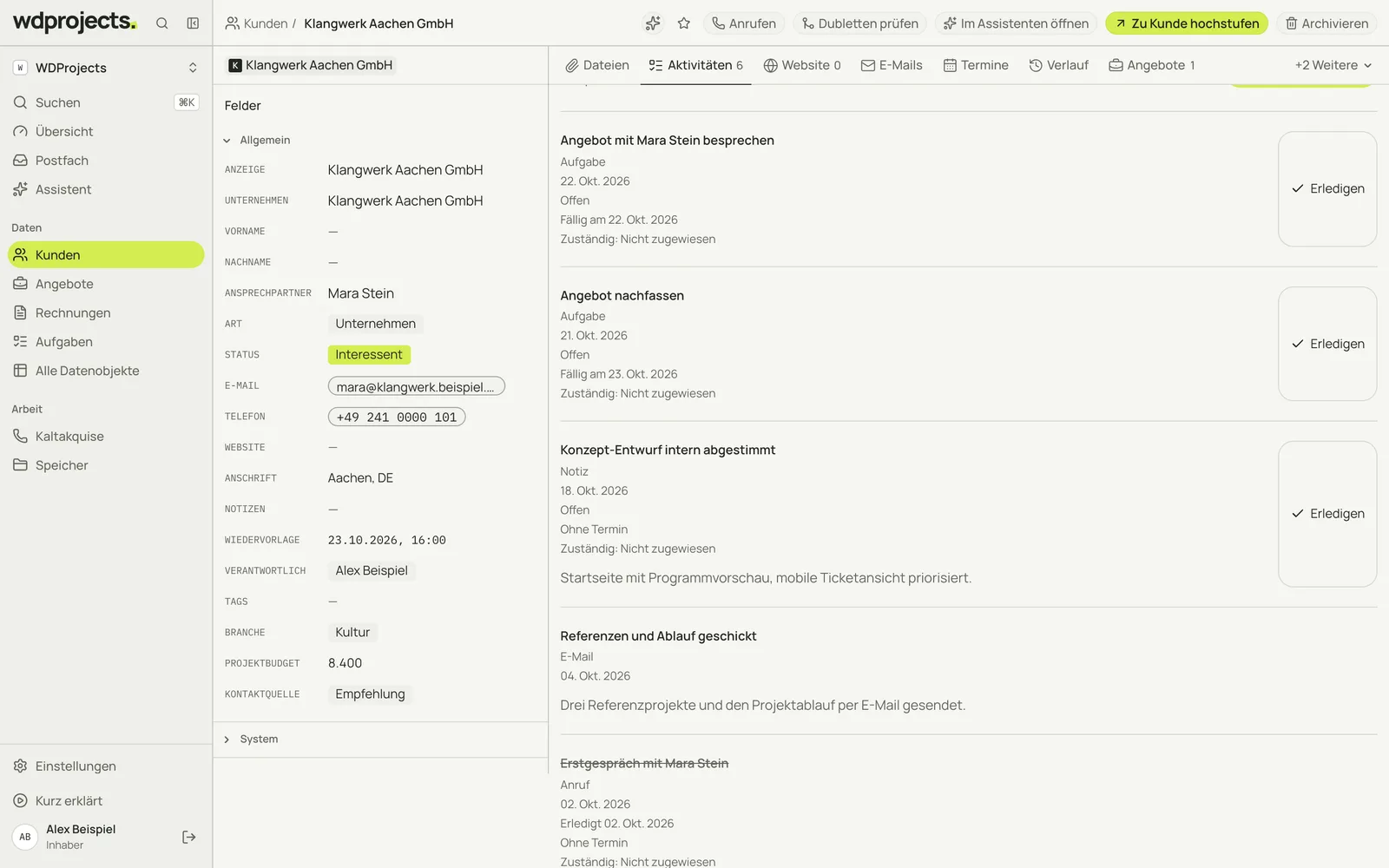Open the WDProjects workspace switcher
Screen dimensions: 1389x868
(106, 68)
